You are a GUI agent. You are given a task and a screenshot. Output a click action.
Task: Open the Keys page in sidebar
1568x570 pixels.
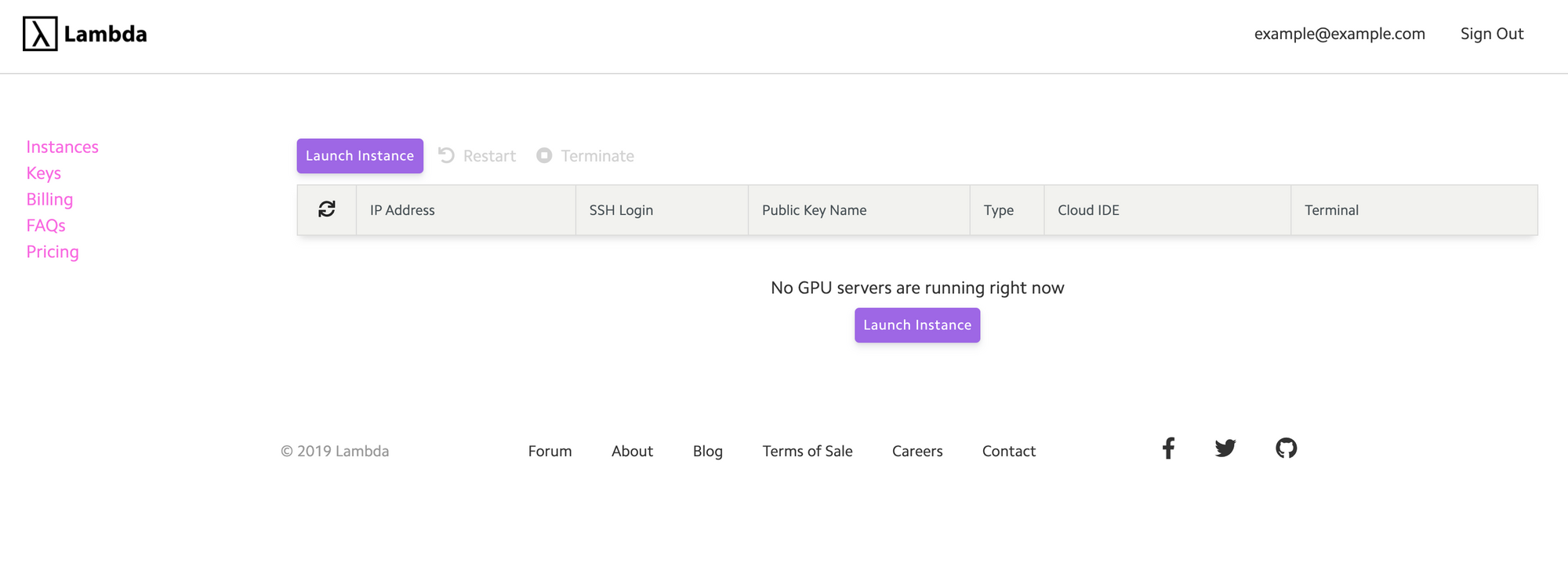44,173
